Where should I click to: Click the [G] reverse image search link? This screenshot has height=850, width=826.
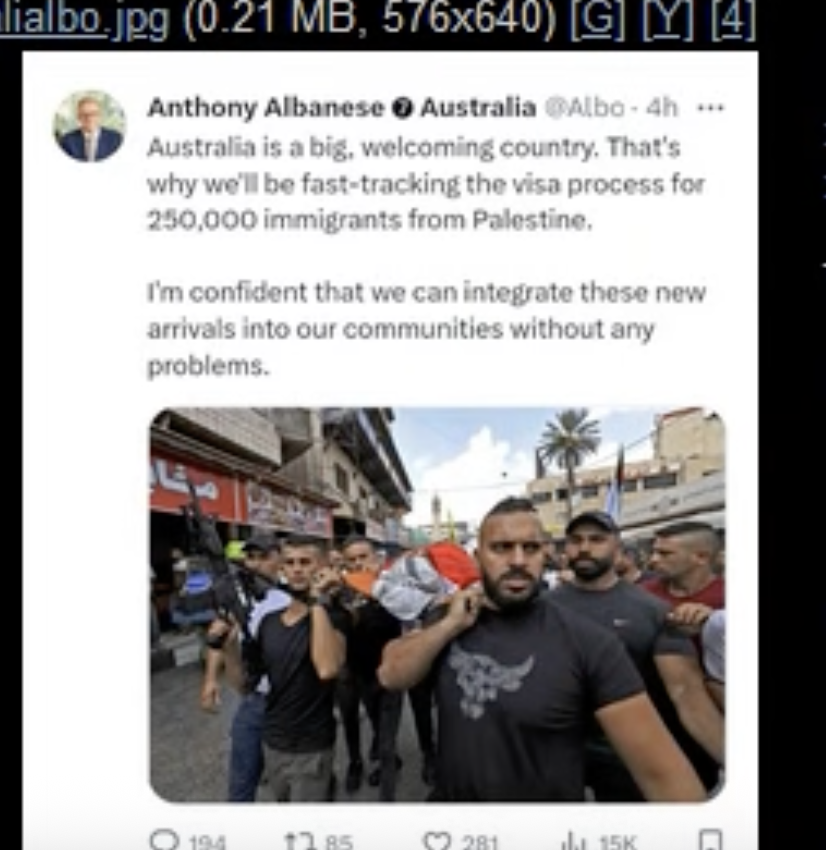[x=597, y=20]
